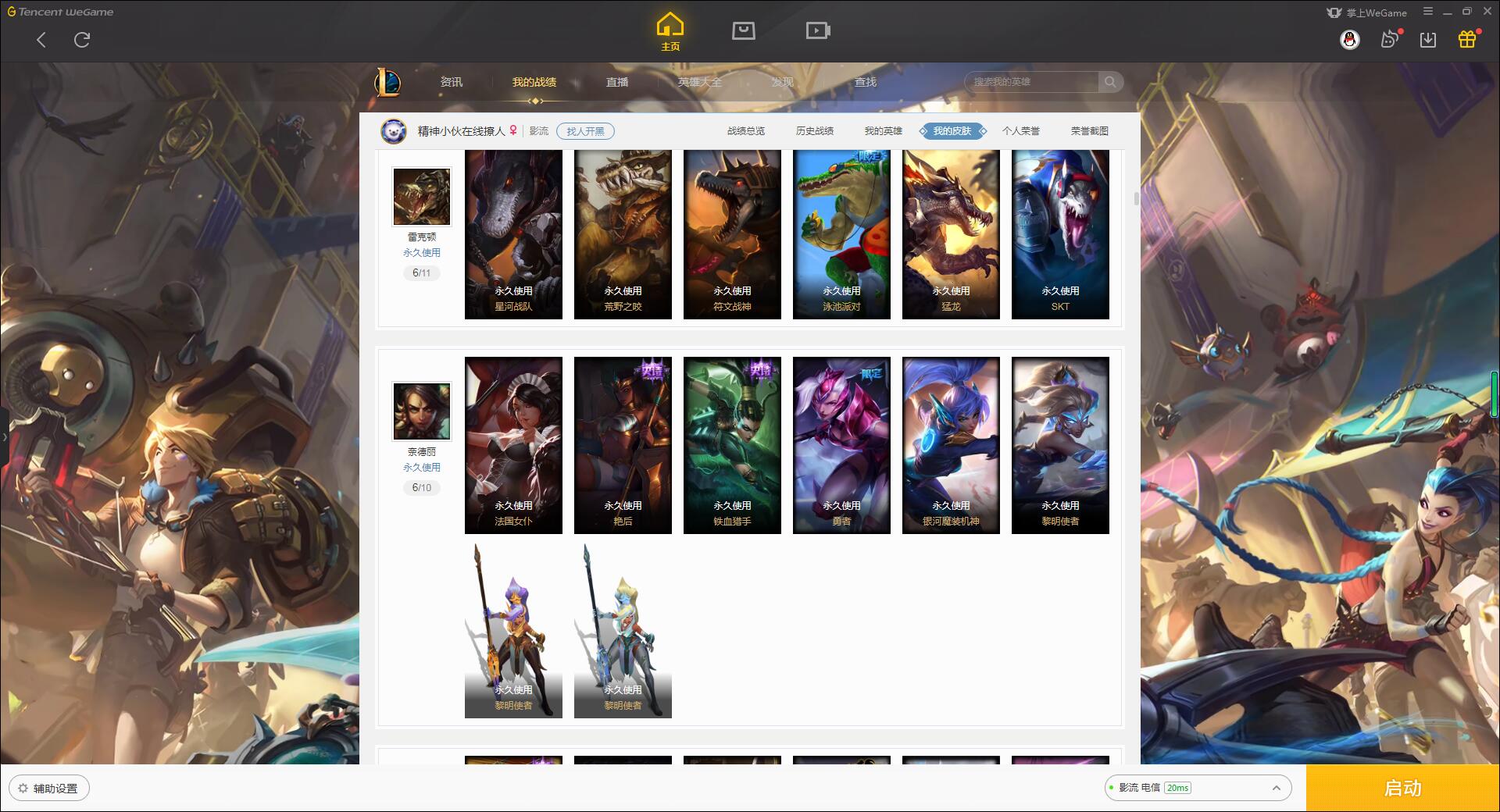The image size is (1500, 812).
Task: Click 永久使用 link under 奈德丽
Action: coord(422,468)
